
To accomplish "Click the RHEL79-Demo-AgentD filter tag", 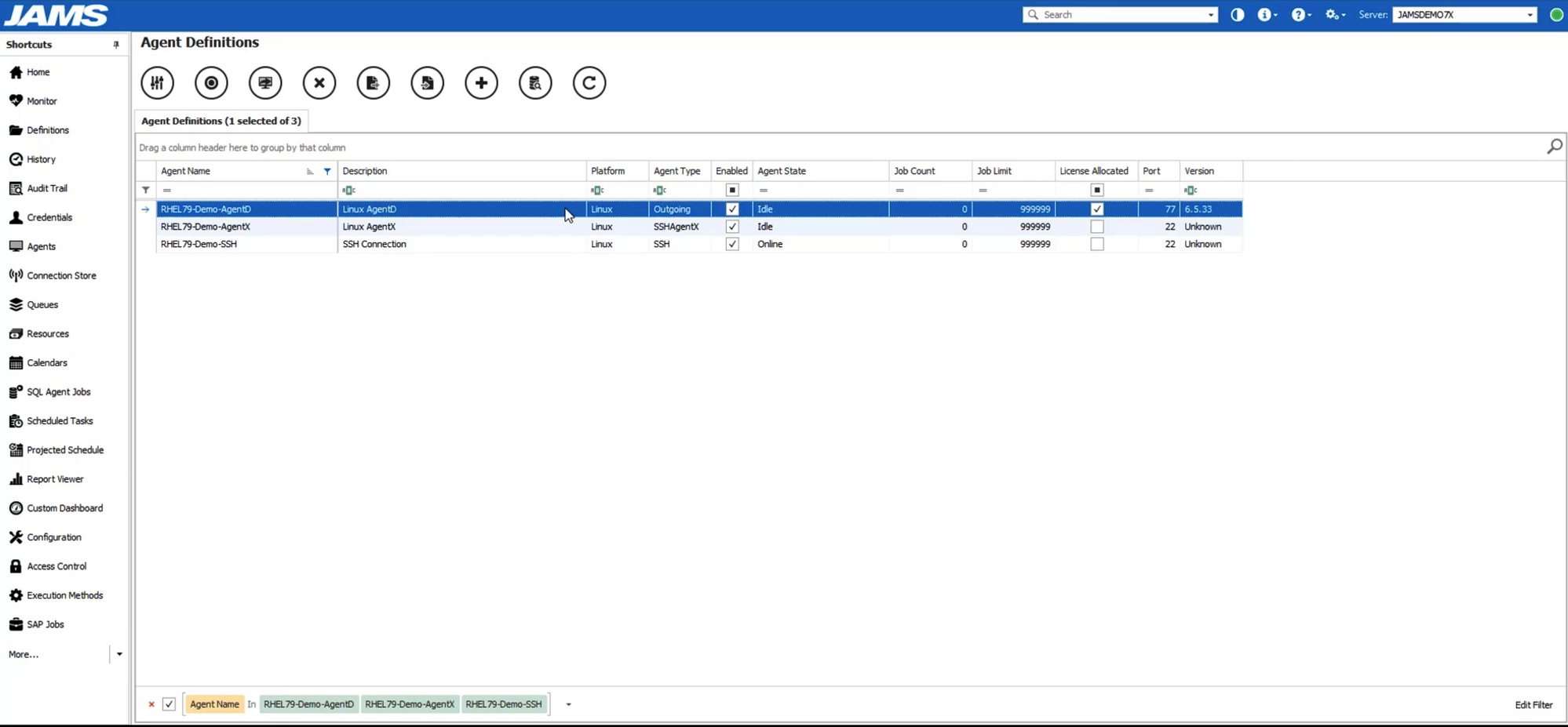I will (x=308, y=703).
